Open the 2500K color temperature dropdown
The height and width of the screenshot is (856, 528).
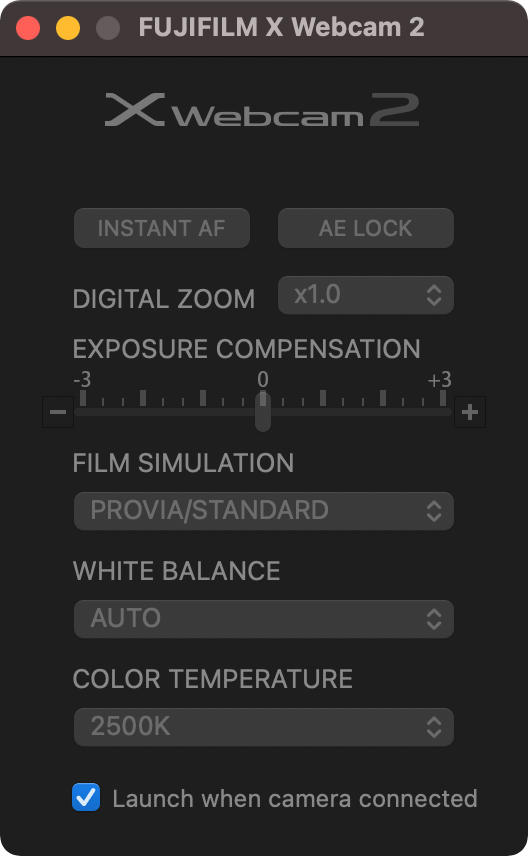[264, 727]
